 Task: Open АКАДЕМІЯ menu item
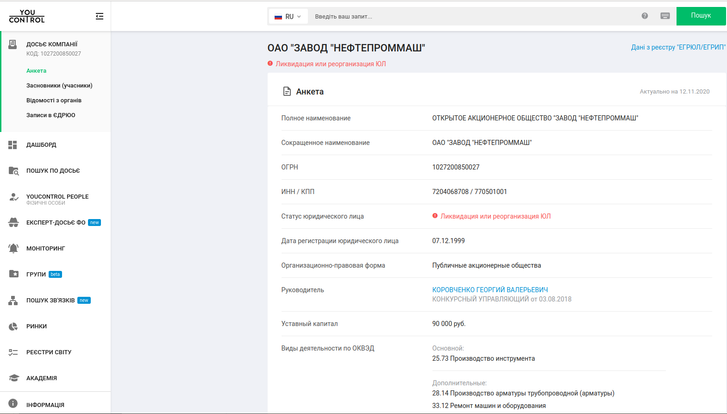click(x=42, y=378)
